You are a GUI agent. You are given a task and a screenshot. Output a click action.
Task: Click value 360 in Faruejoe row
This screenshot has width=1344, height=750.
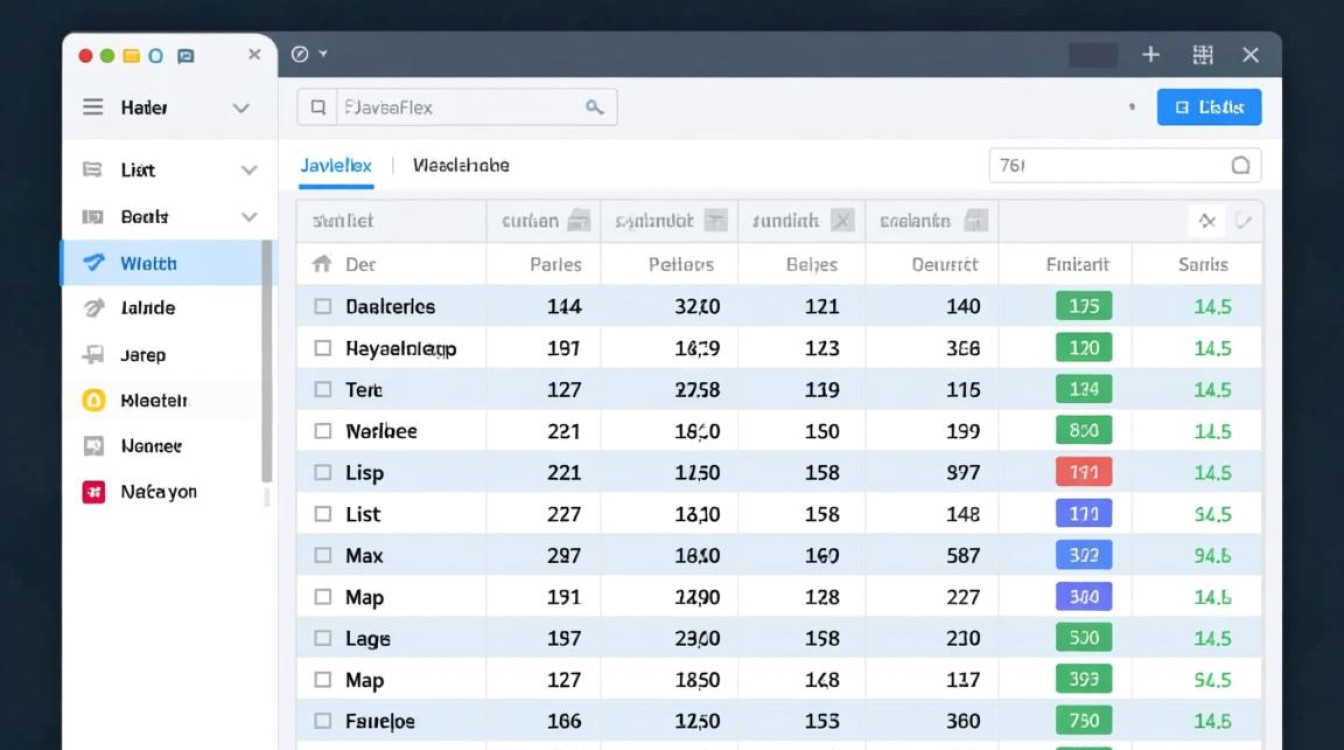tap(963, 721)
